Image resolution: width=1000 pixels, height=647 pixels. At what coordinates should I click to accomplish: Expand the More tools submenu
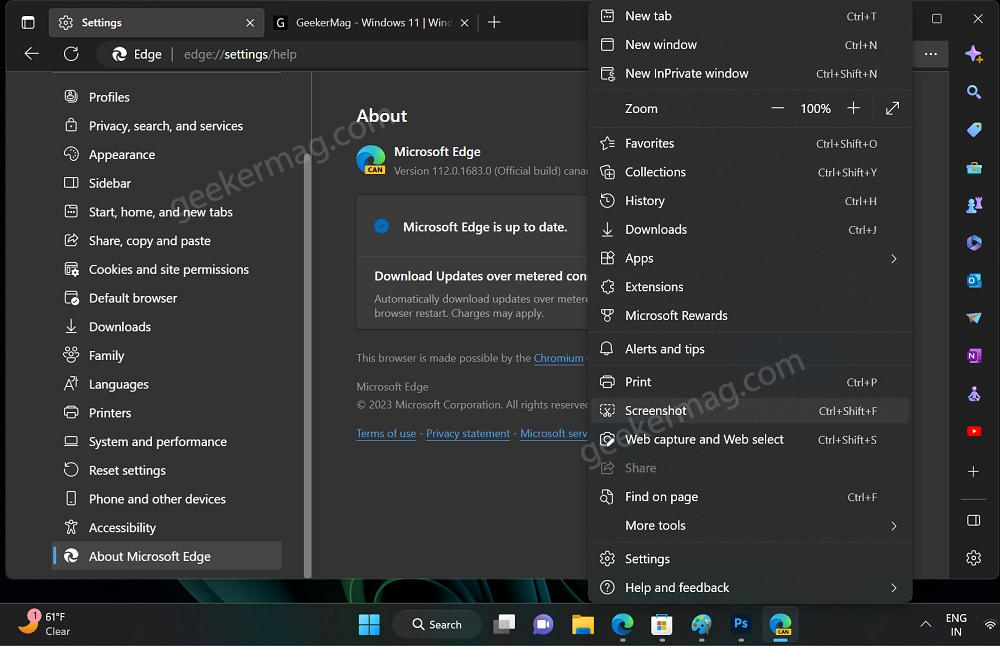[x=750, y=526]
